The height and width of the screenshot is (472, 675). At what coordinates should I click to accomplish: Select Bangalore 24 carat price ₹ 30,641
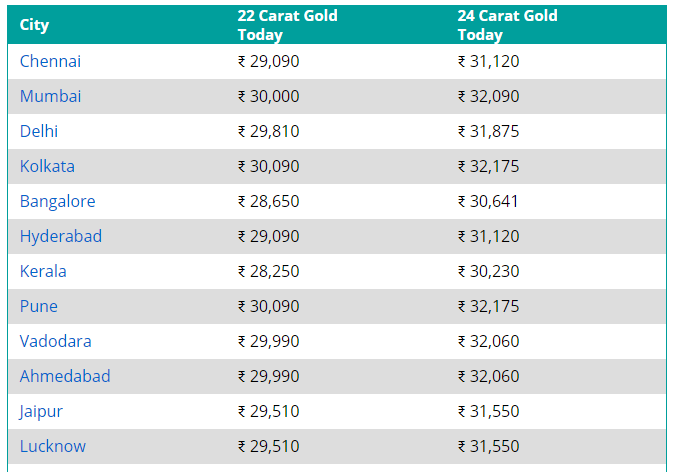(488, 201)
